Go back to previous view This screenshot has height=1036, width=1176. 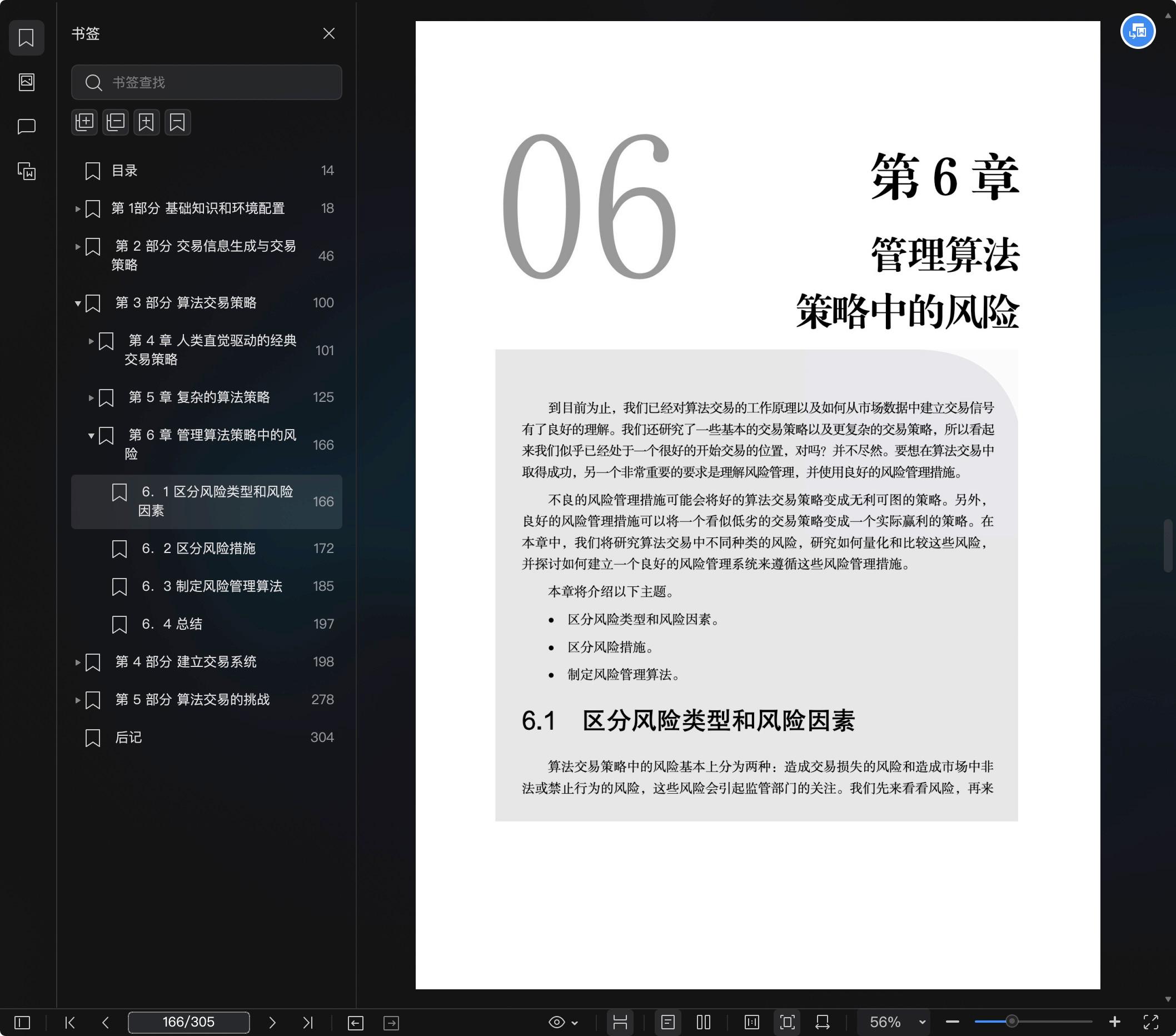click(x=356, y=1022)
